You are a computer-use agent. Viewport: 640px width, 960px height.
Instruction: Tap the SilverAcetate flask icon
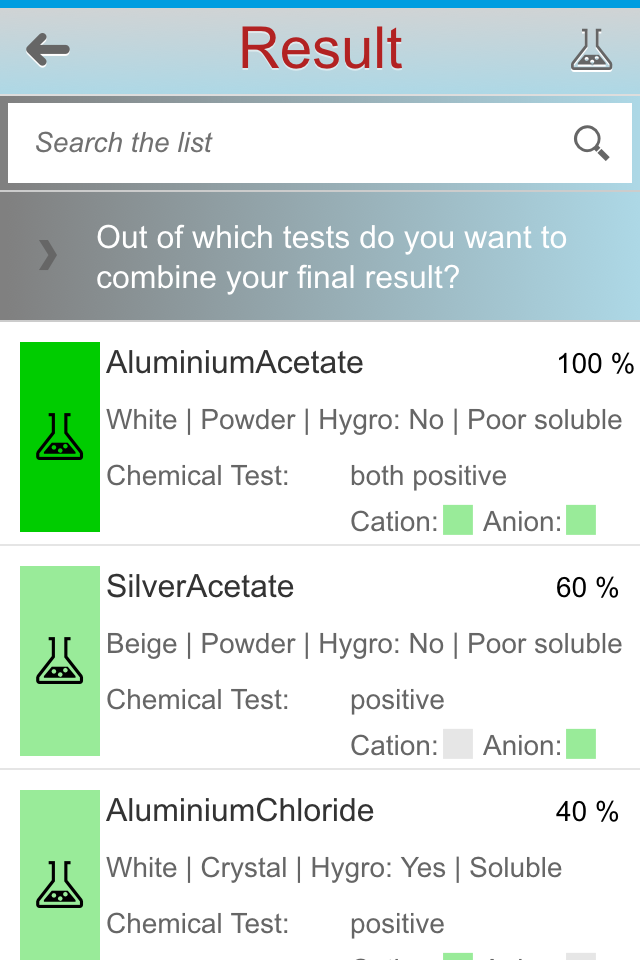coord(60,661)
